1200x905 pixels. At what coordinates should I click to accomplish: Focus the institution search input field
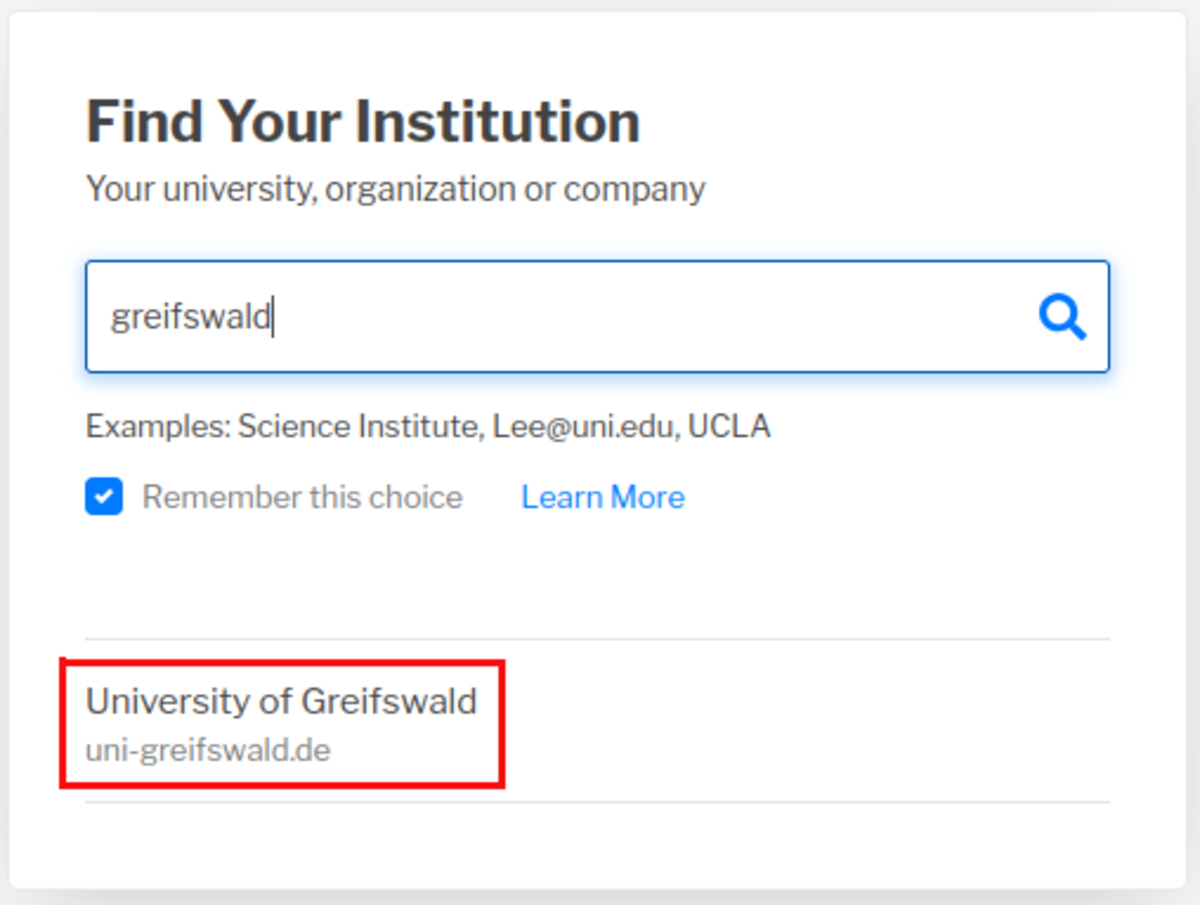(560, 317)
